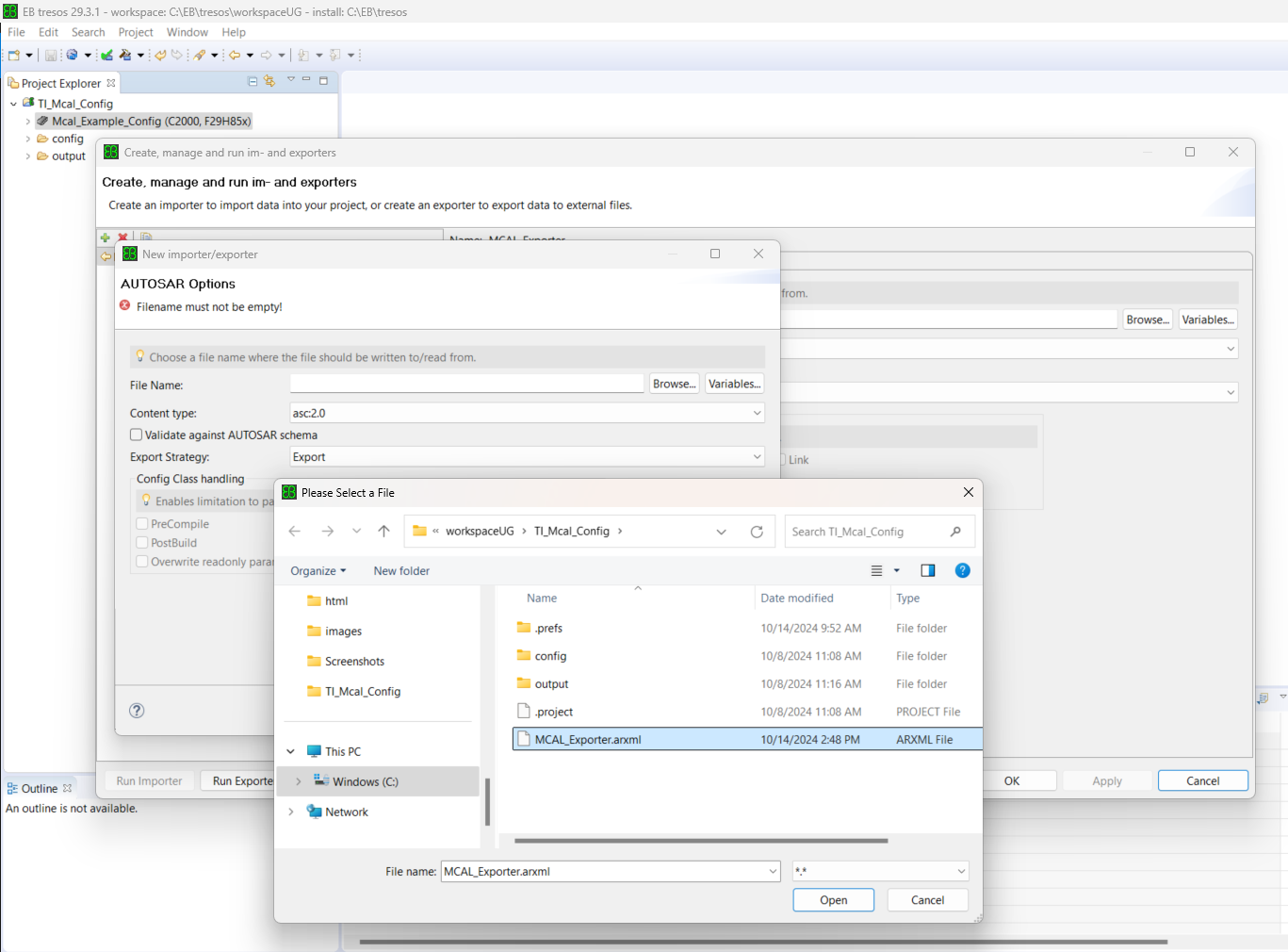Click the green plus icon to add an importer

coord(106,237)
